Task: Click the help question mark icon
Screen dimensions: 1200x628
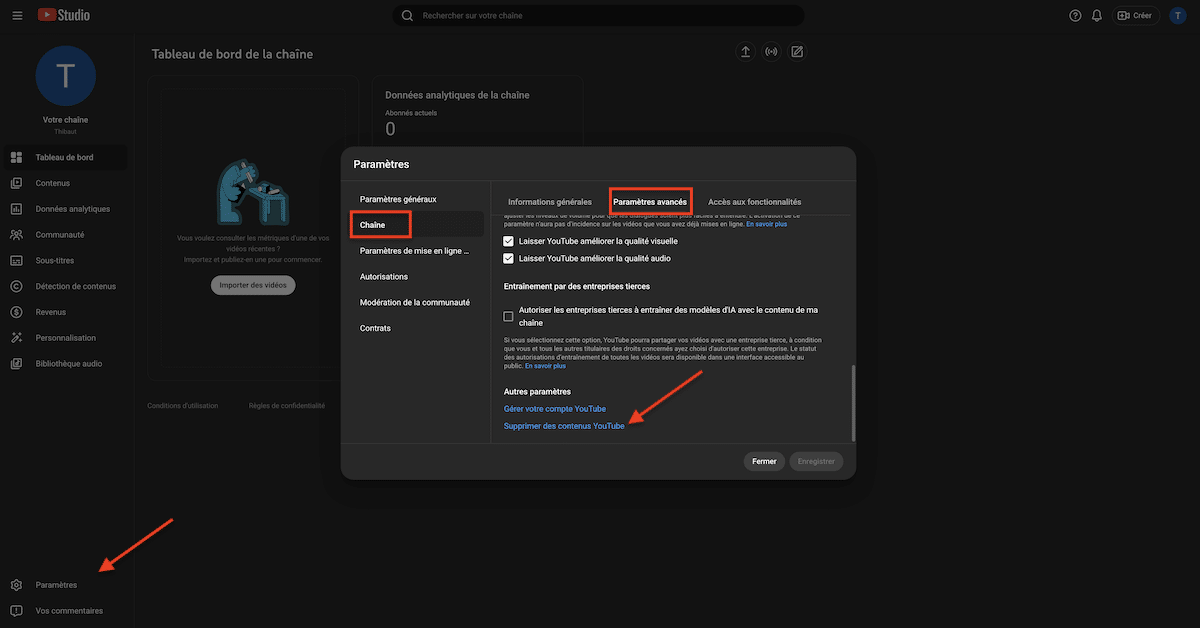Action: (x=1075, y=15)
